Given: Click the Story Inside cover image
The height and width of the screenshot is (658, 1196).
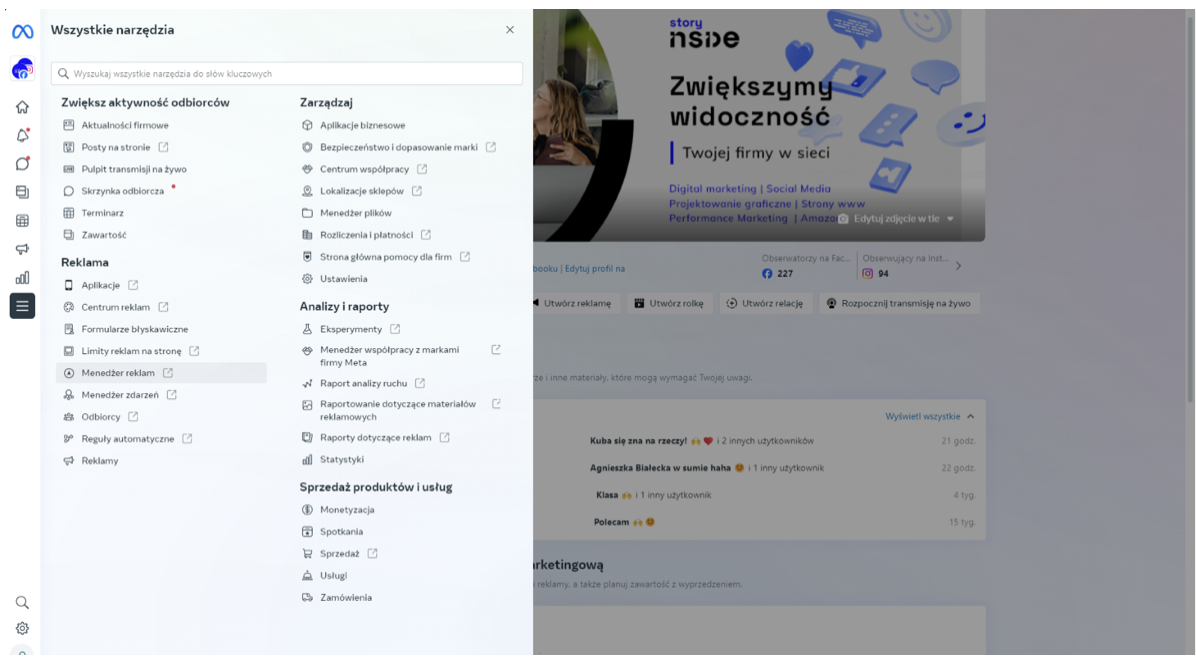Looking at the screenshot, I should click(759, 125).
